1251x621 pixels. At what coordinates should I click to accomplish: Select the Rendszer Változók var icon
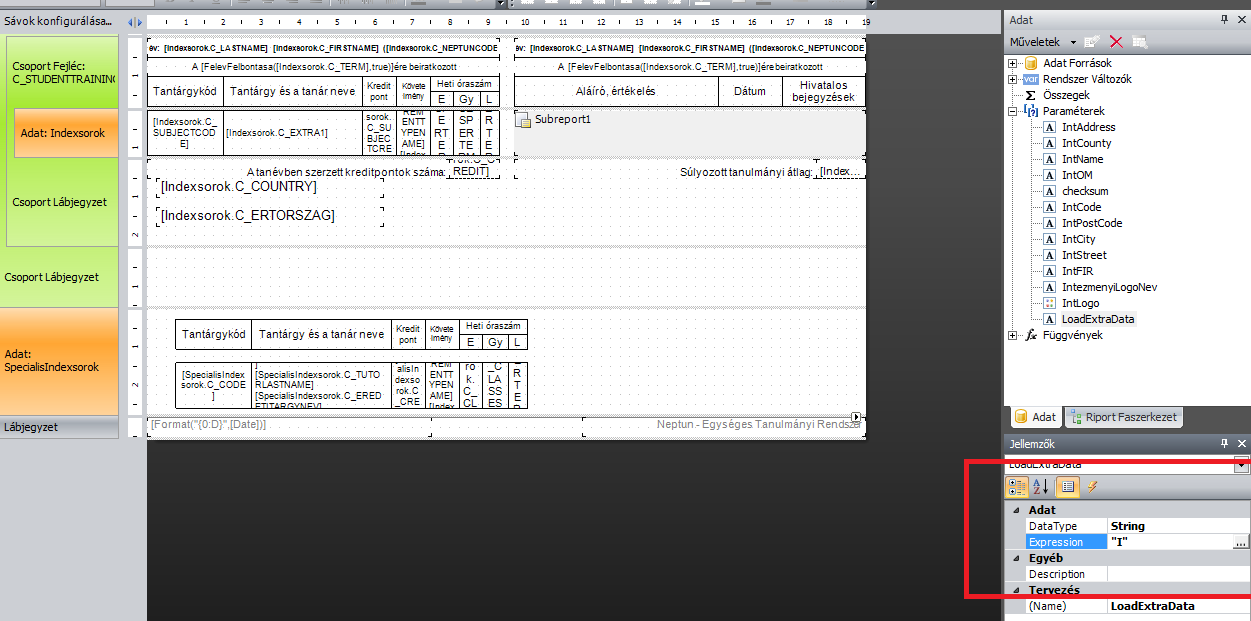1030,79
